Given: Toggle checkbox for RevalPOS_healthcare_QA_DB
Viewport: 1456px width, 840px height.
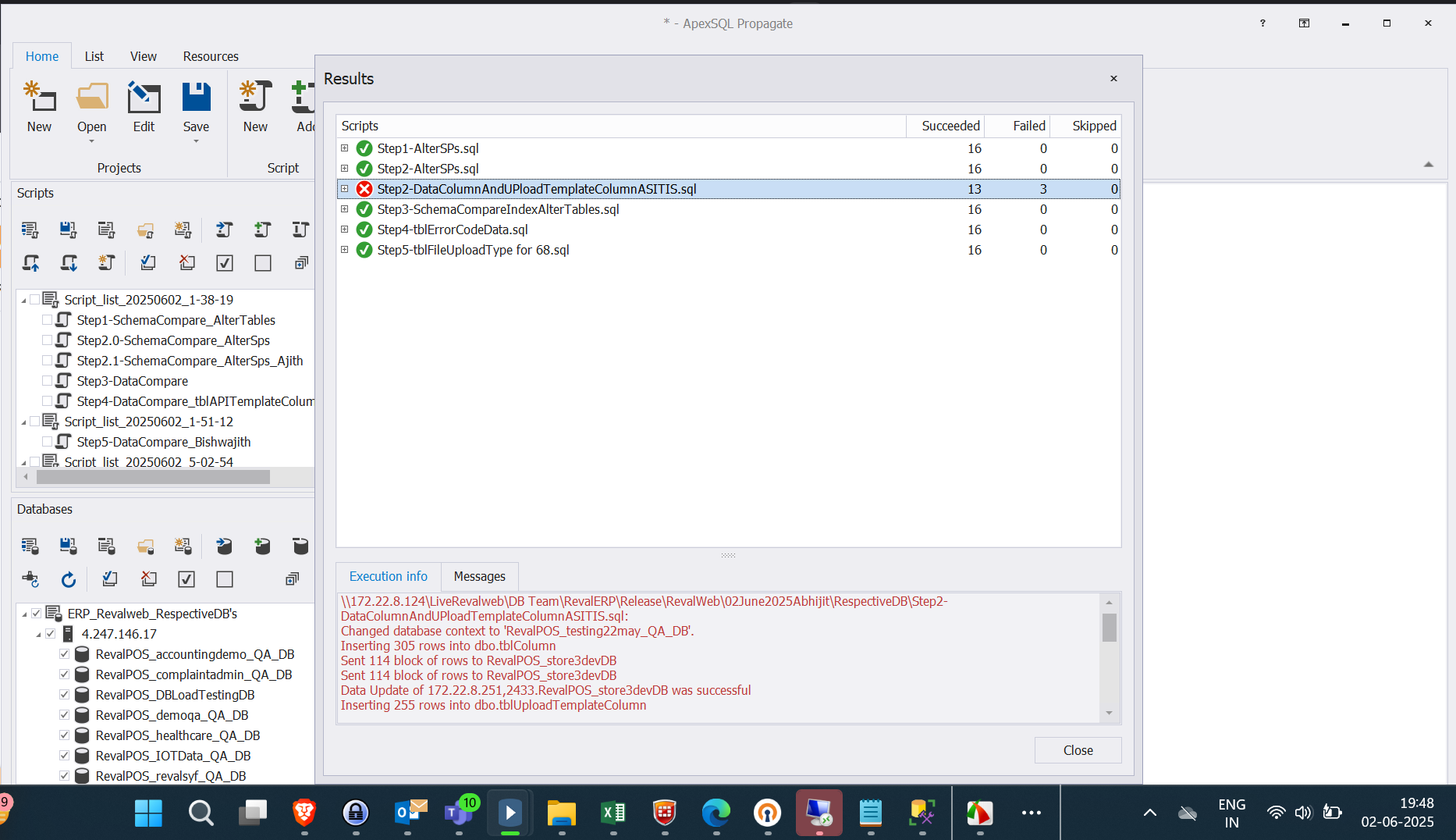Looking at the screenshot, I should pos(65,735).
